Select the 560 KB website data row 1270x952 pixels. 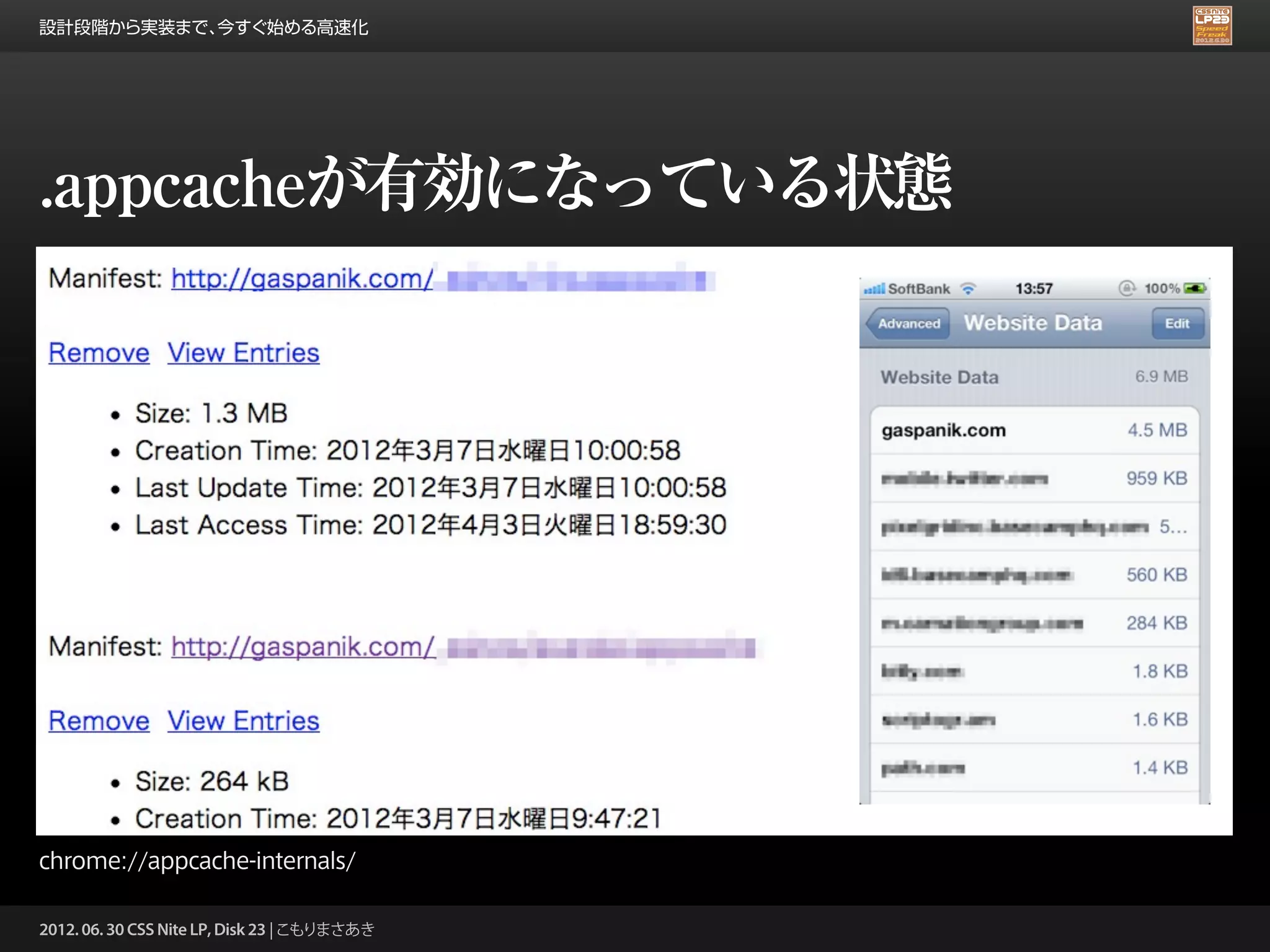tap(1034, 575)
